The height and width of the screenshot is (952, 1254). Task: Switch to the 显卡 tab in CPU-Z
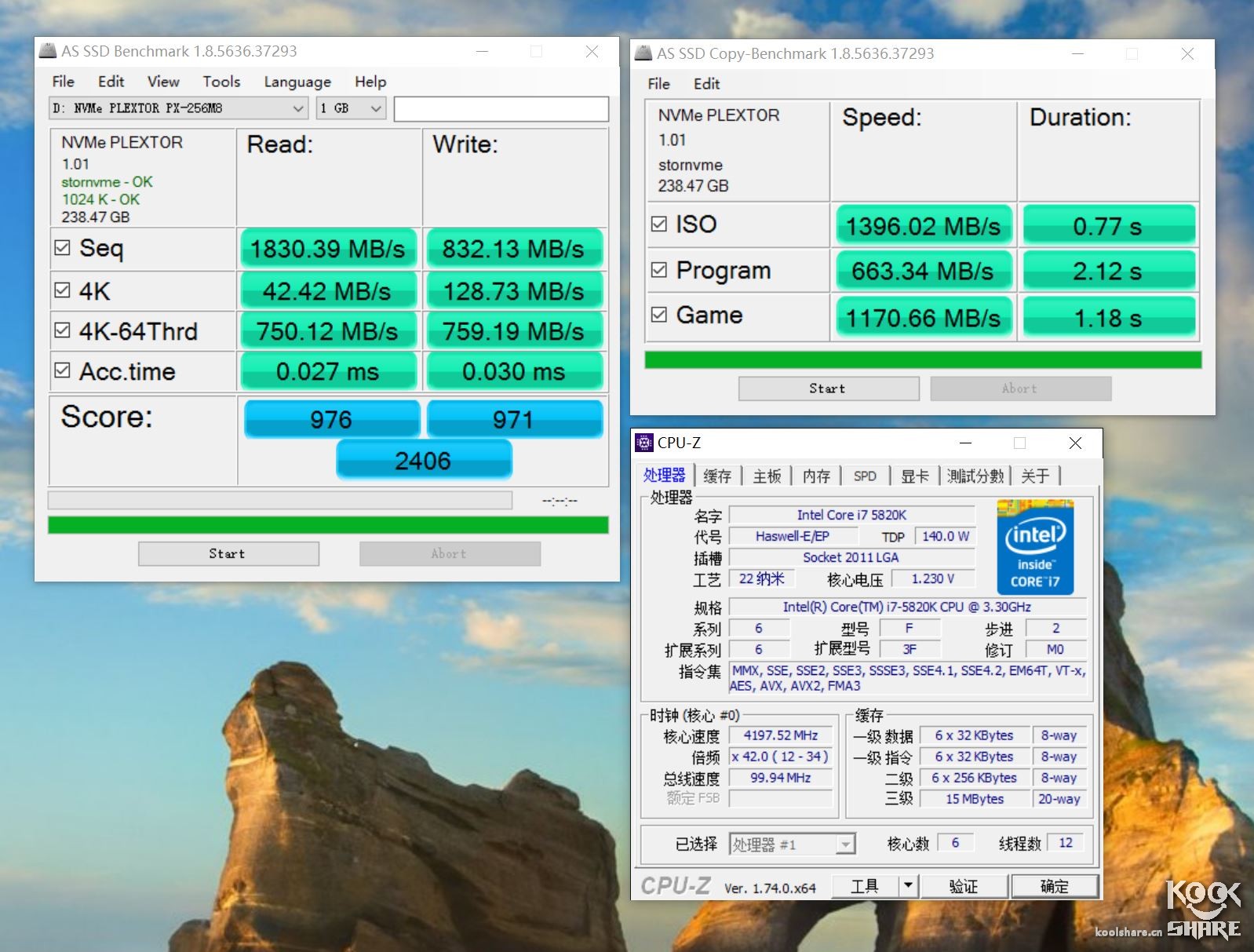coord(914,476)
